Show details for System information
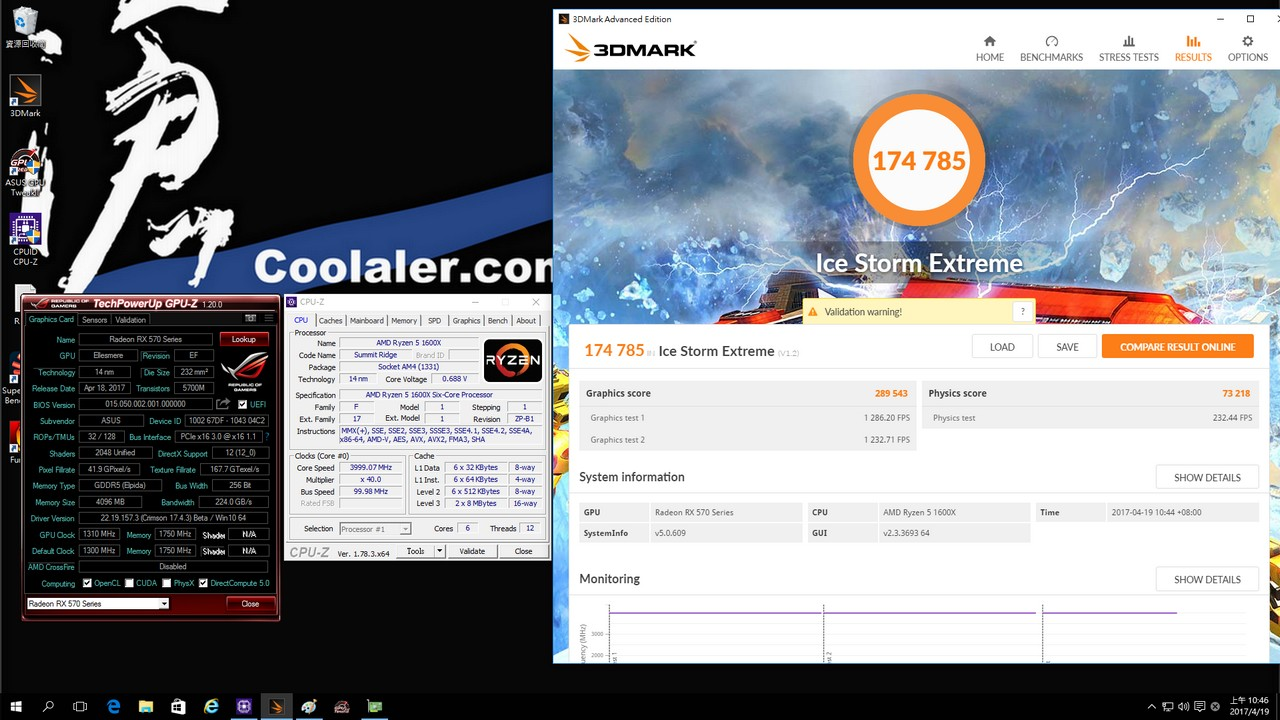Viewport: 1280px width, 720px height. click(x=1207, y=477)
